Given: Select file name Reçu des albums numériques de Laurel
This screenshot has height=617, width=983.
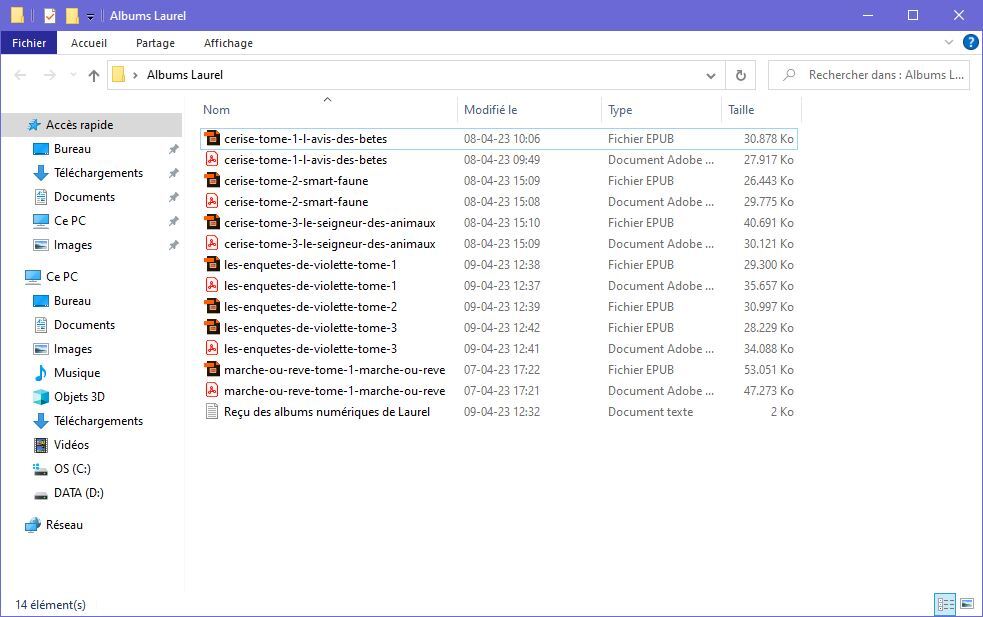Looking at the screenshot, I should (327, 412).
